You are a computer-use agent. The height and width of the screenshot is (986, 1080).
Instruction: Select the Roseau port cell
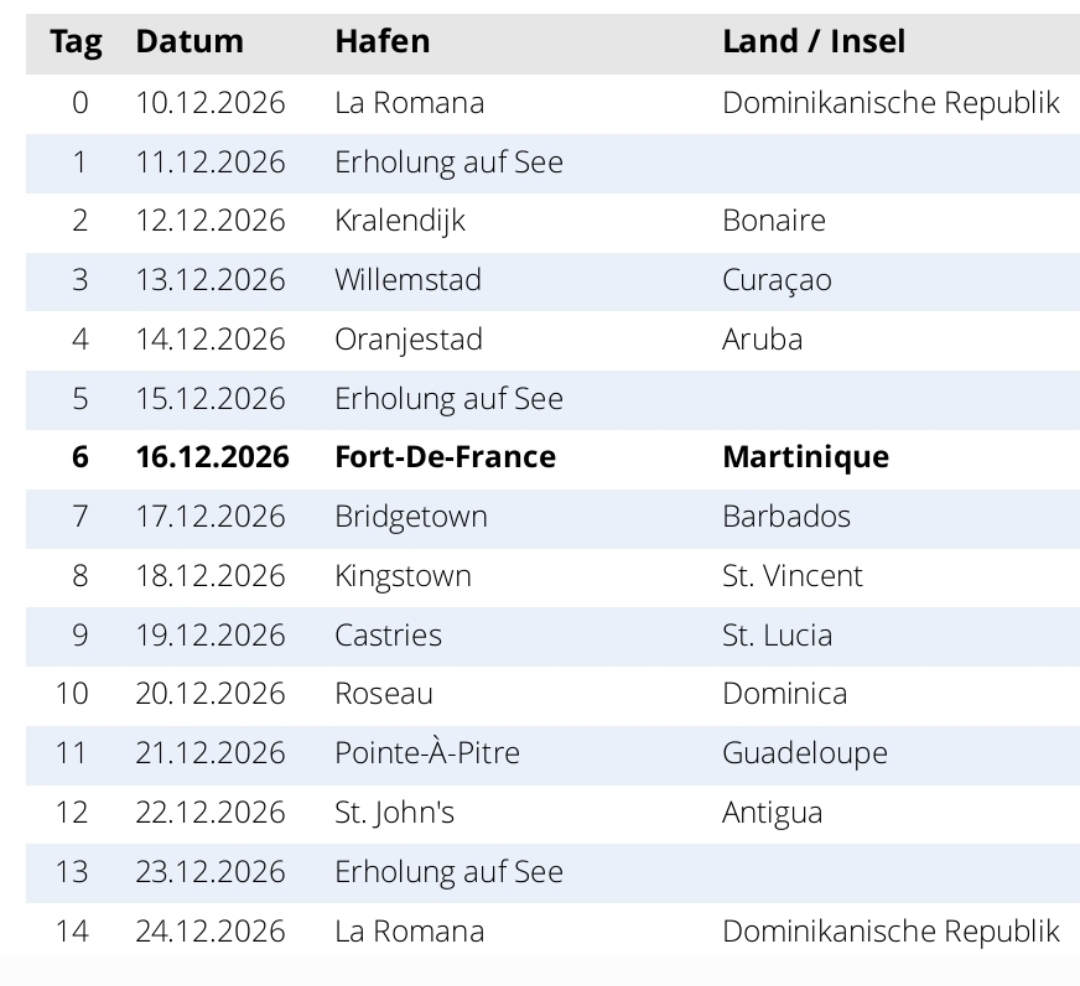(384, 693)
